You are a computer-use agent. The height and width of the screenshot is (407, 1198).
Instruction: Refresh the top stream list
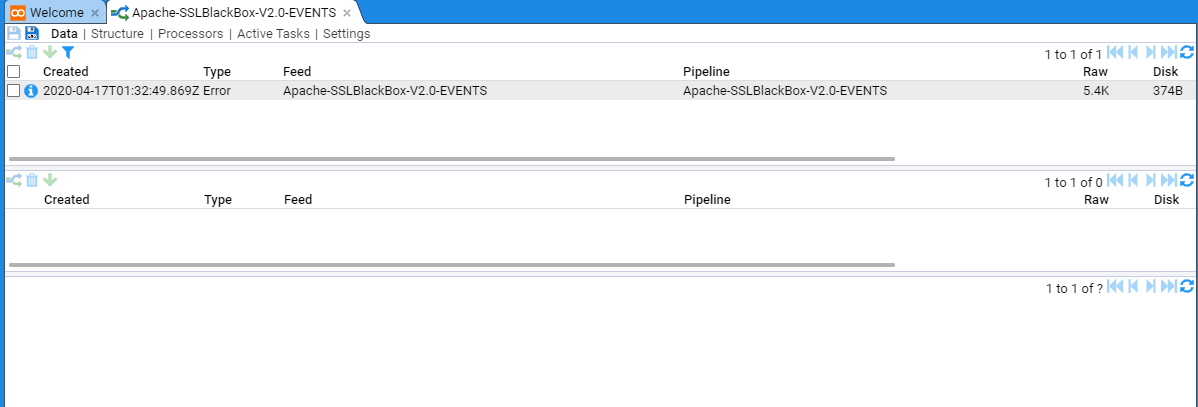click(1187, 53)
